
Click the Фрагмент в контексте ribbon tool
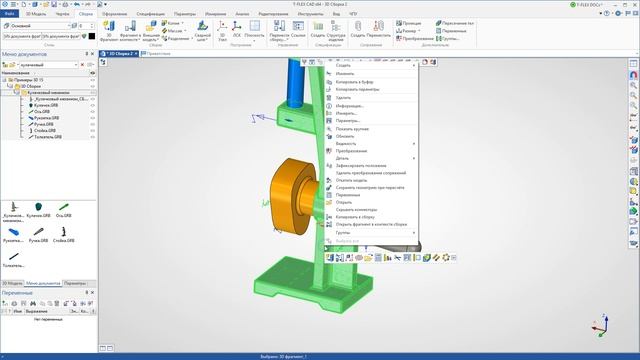coord(130,31)
